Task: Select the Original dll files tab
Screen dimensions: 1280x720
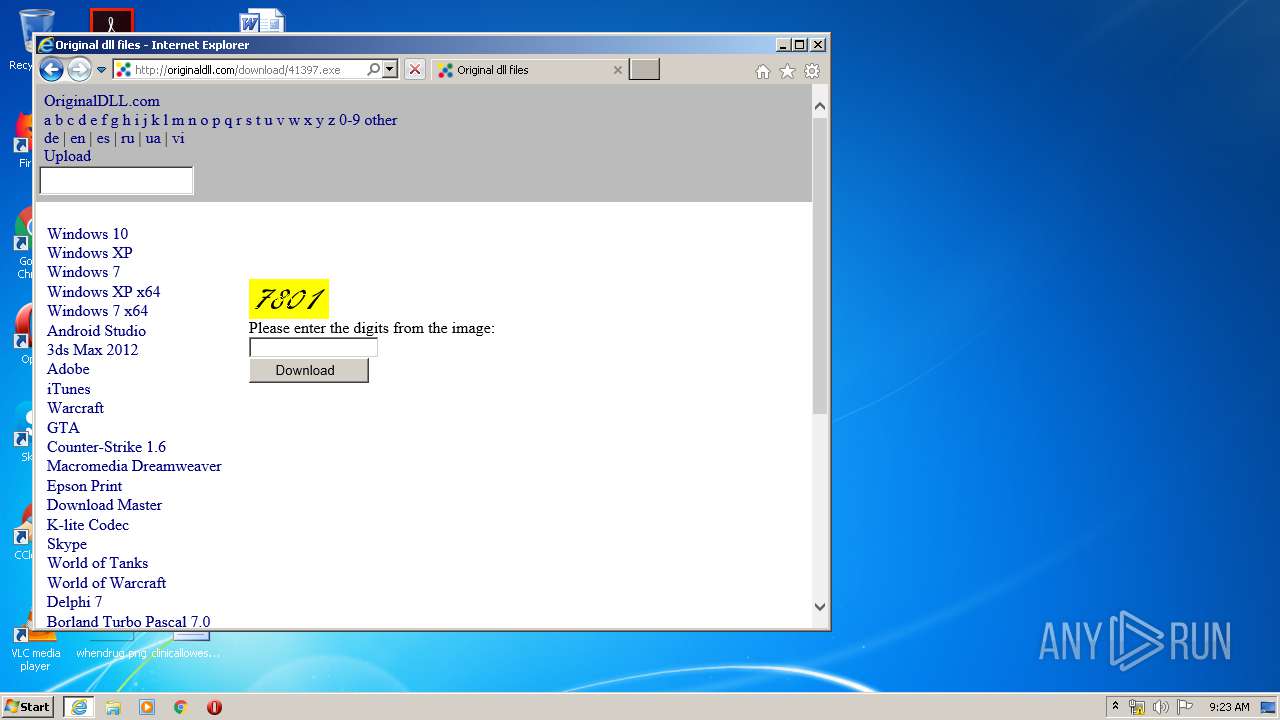Action: 530,70
